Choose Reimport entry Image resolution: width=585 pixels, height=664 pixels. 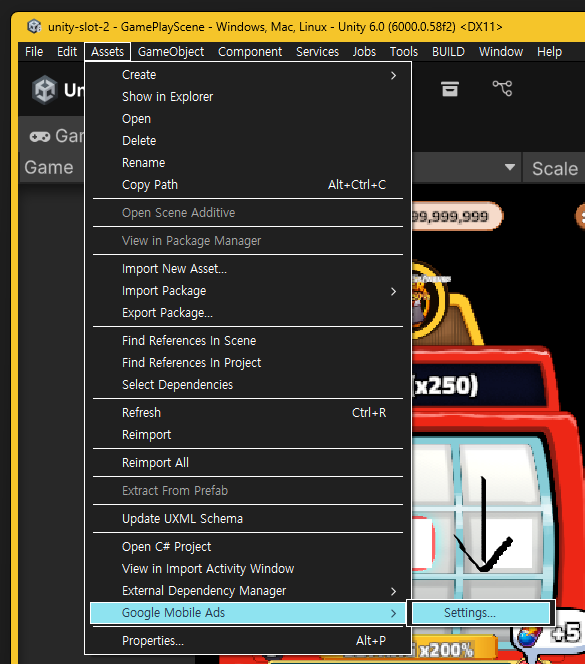pos(248,435)
